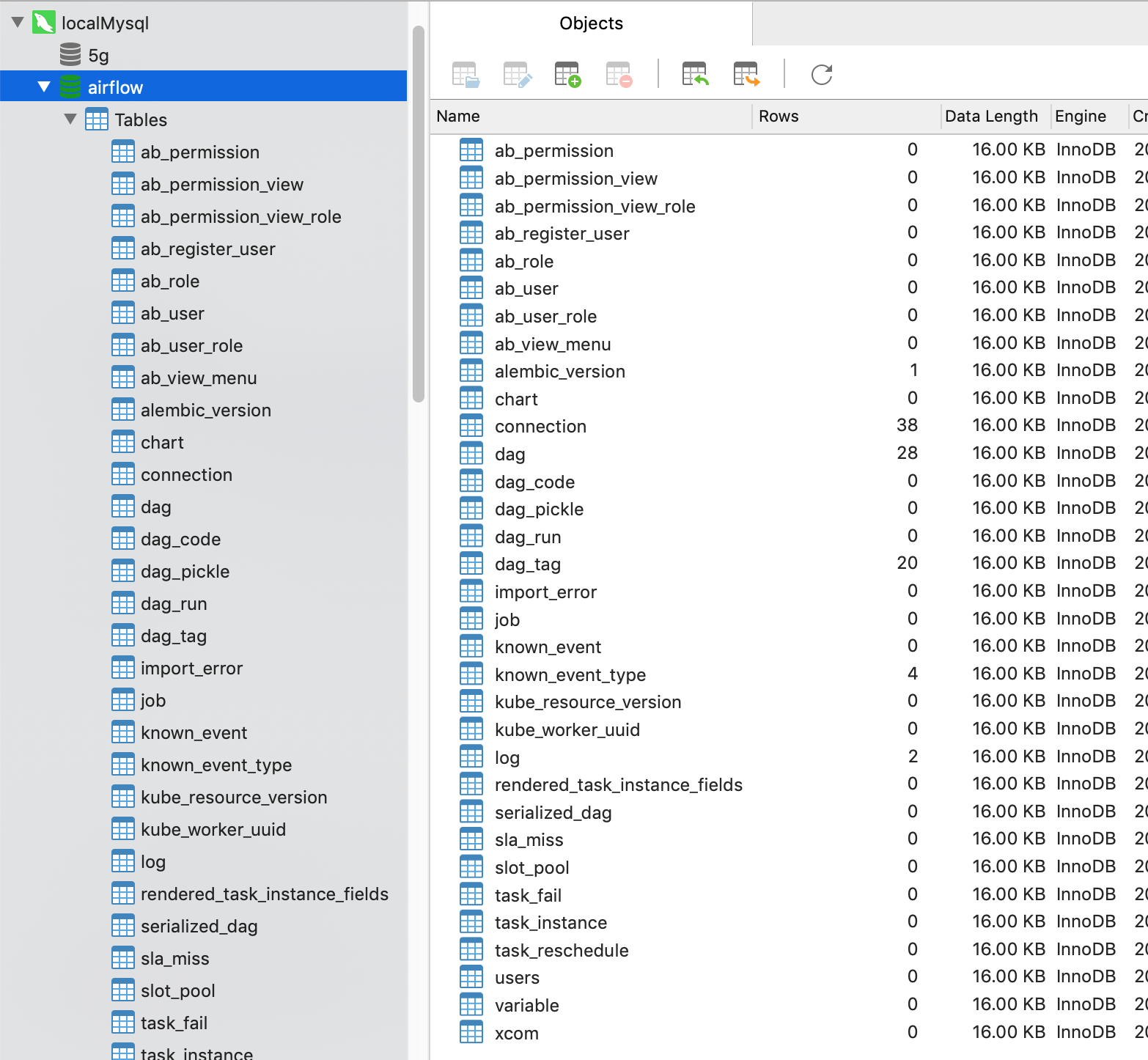The width and height of the screenshot is (1148, 1060).
Task: Collapse the airflow database node
Action: (x=44, y=87)
